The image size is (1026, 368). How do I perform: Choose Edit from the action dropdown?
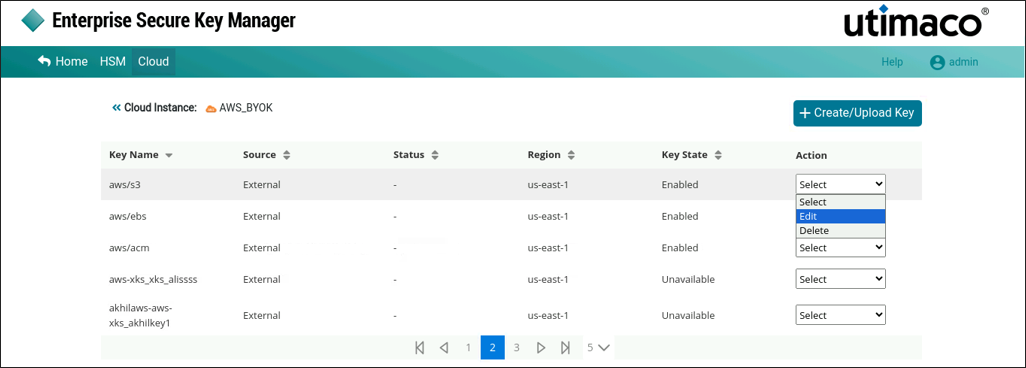click(841, 216)
